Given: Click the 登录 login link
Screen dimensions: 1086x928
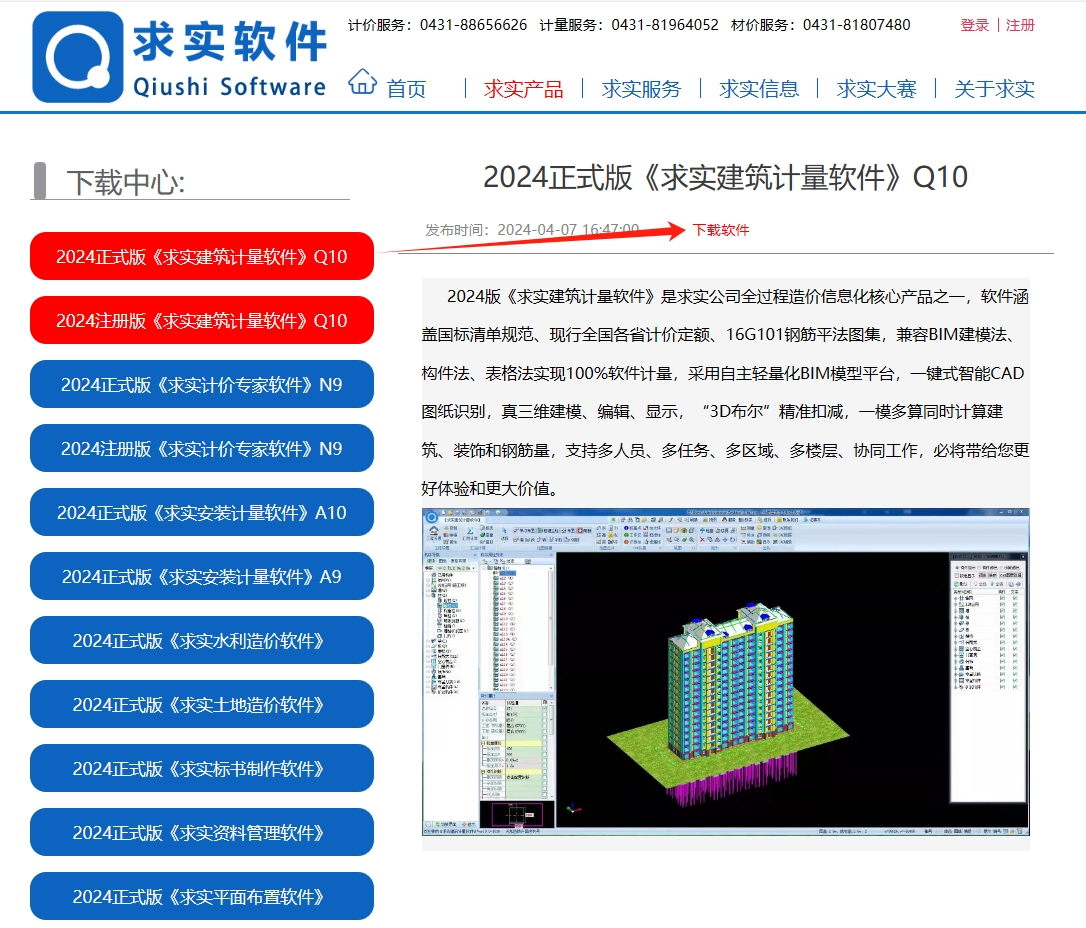Looking at the screenshot, I should [974, 25].
